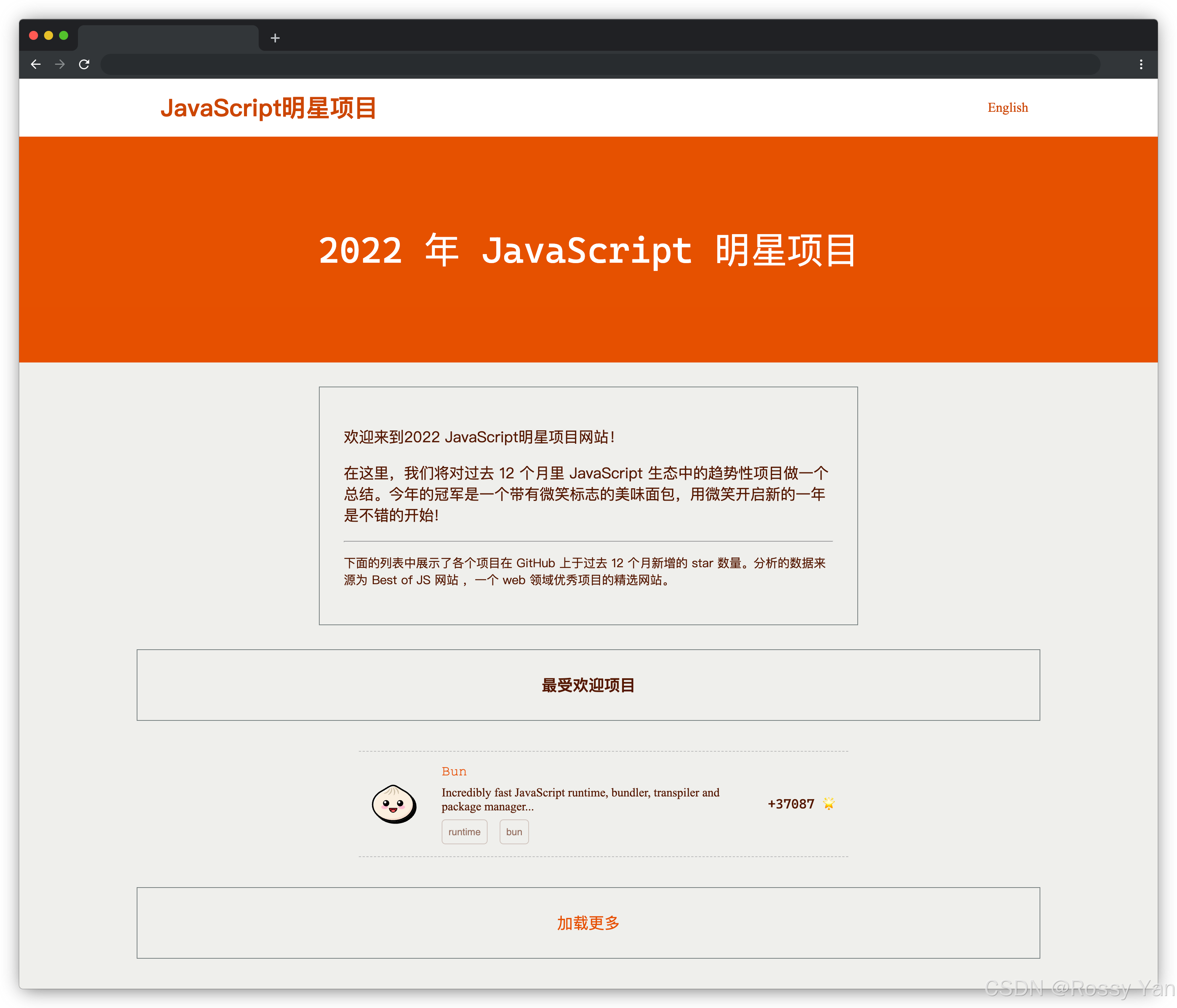1177x1008 pixels.
Task: Open a new browser tab with the plus icon
Action: (275, 38)
